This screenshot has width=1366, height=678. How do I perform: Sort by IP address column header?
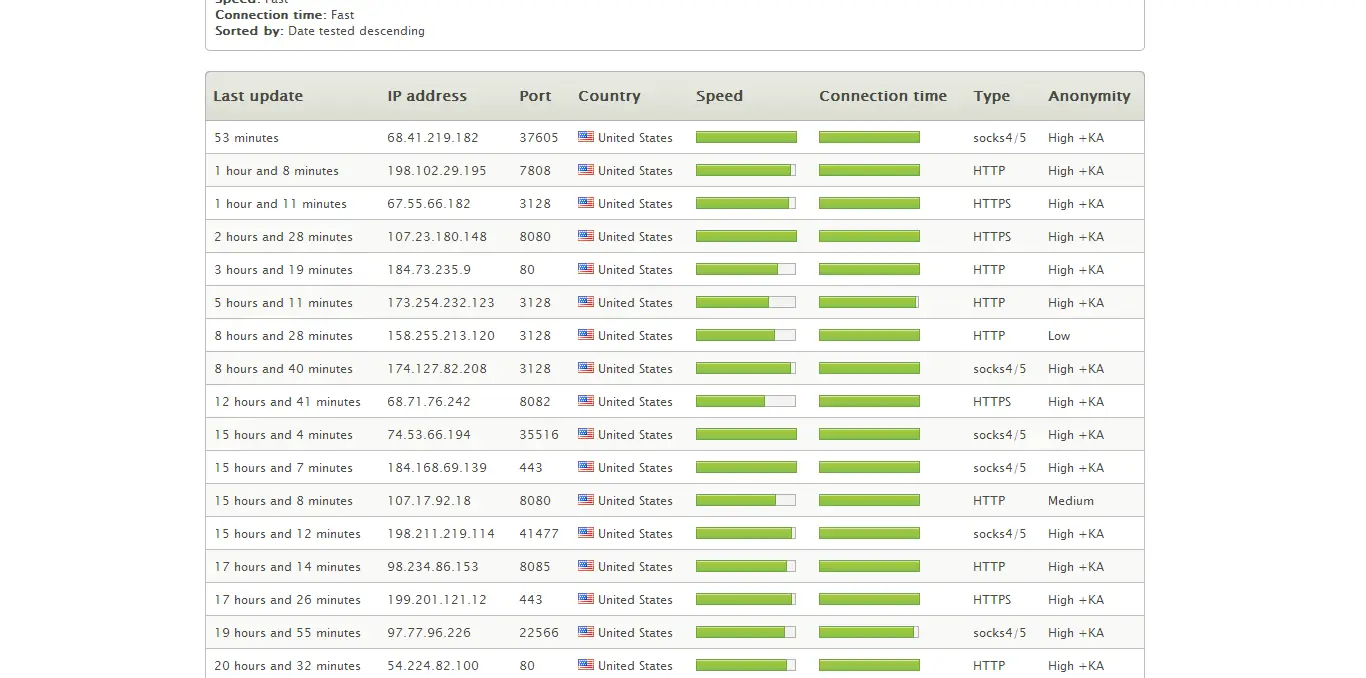pos(427,96)
